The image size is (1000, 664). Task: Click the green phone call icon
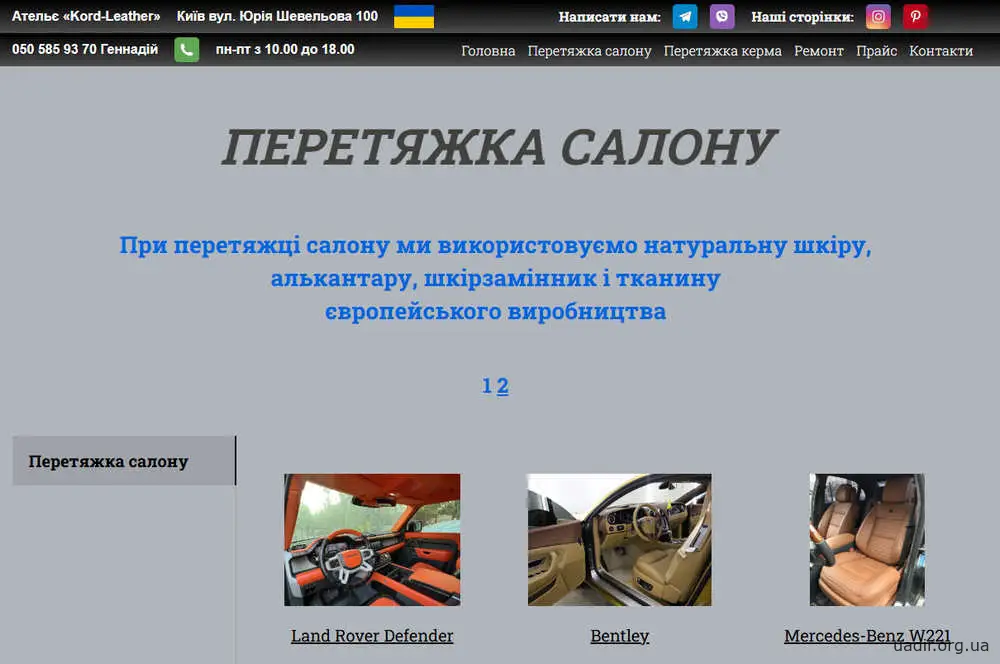click(186, 48)
